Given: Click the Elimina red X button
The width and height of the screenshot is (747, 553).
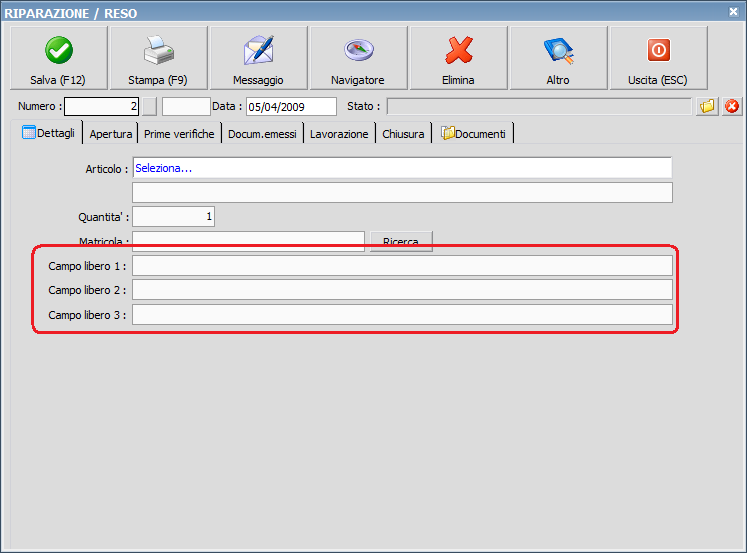Looking at the screenshot, I should coord(459,58).
